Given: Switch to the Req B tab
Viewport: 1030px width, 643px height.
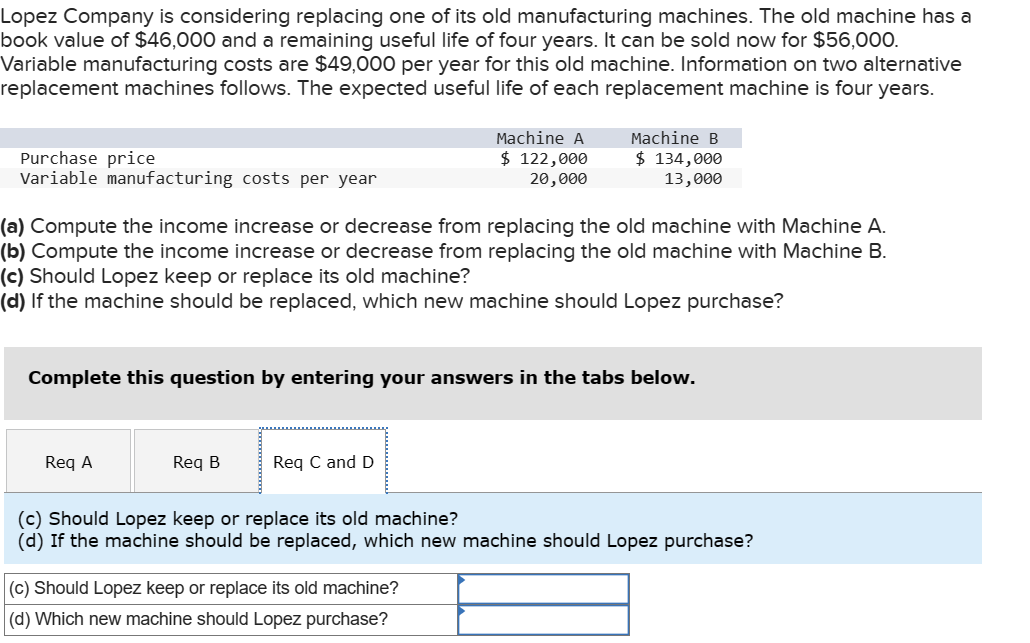Looking at the screenshot, I should pos(194,461).
